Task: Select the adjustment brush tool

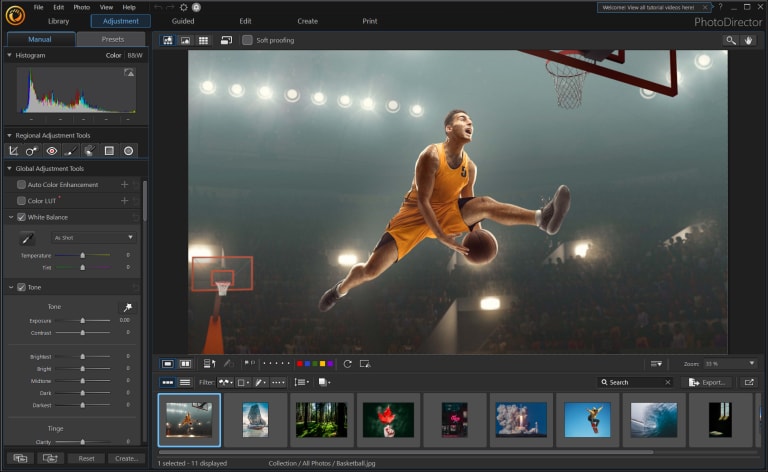Action: pyautogui.click(x=71, y=151)
